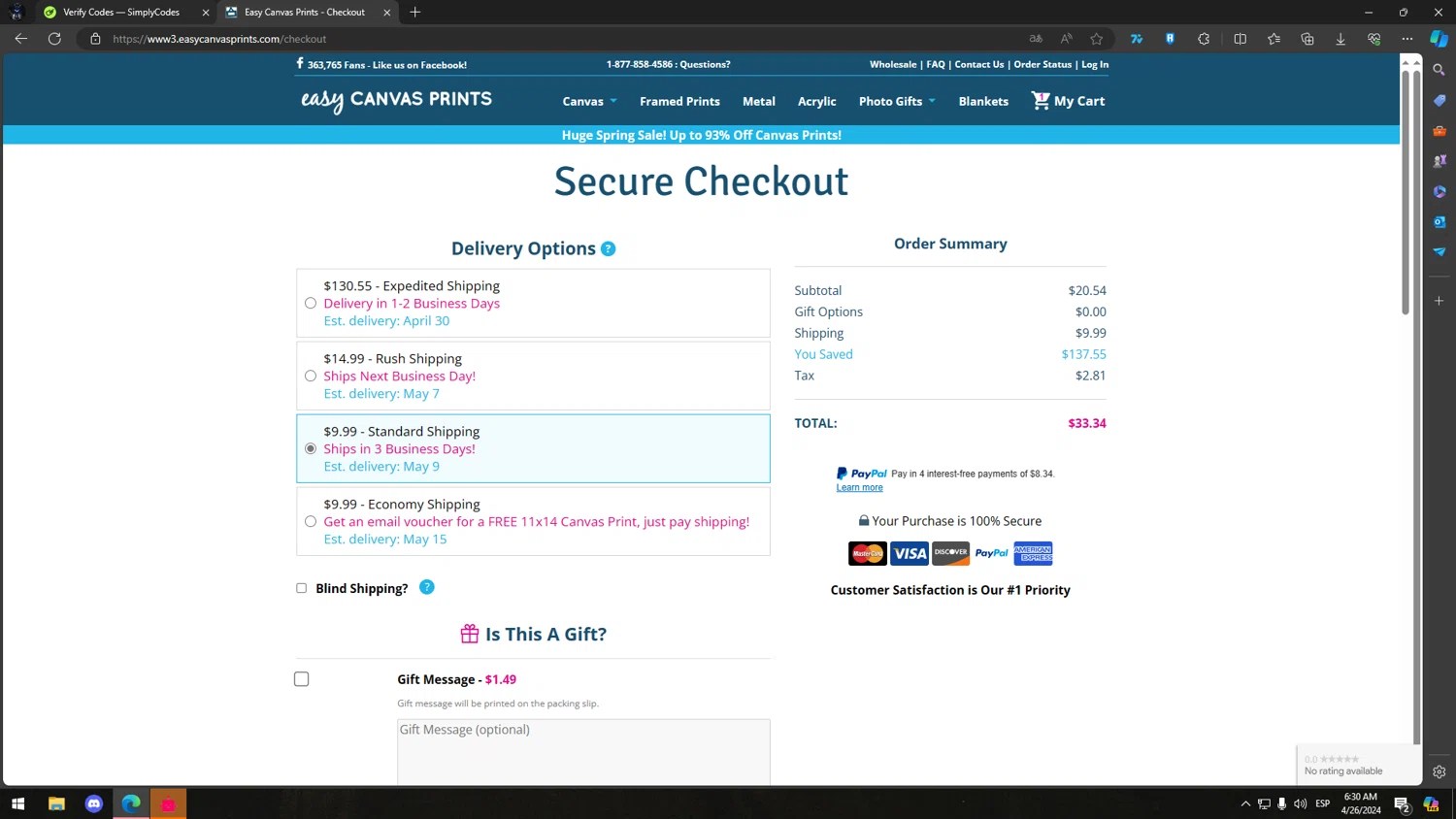Select Rush Shipping for $14.99

(x=311, y=377)
